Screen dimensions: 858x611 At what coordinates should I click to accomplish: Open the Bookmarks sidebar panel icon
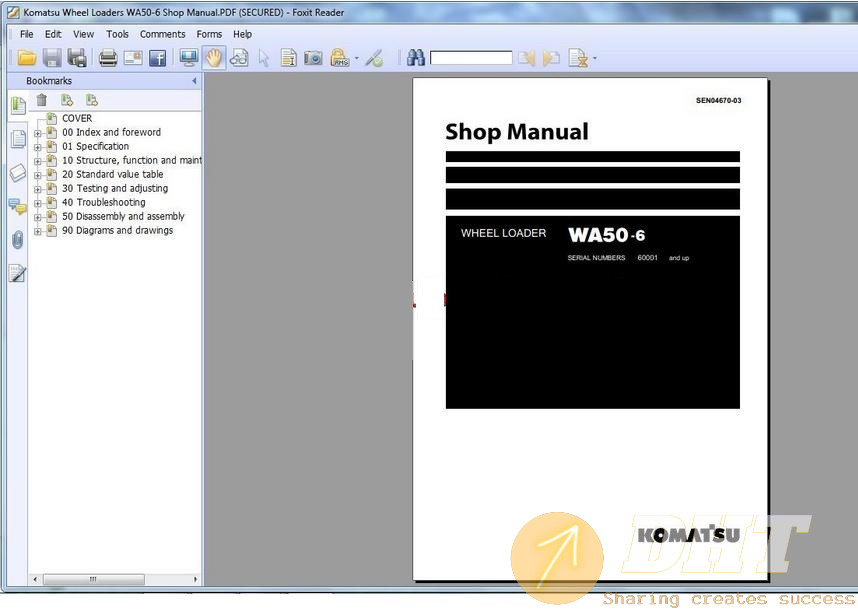[18, 105]
